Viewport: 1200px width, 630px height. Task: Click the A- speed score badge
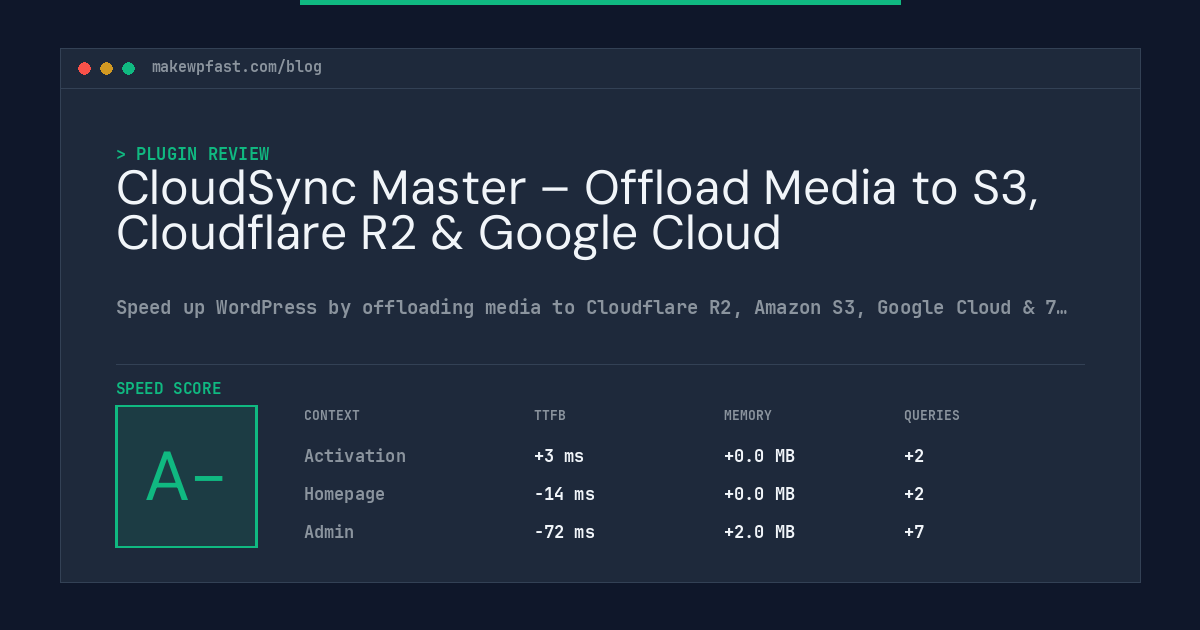pos(186,476)
